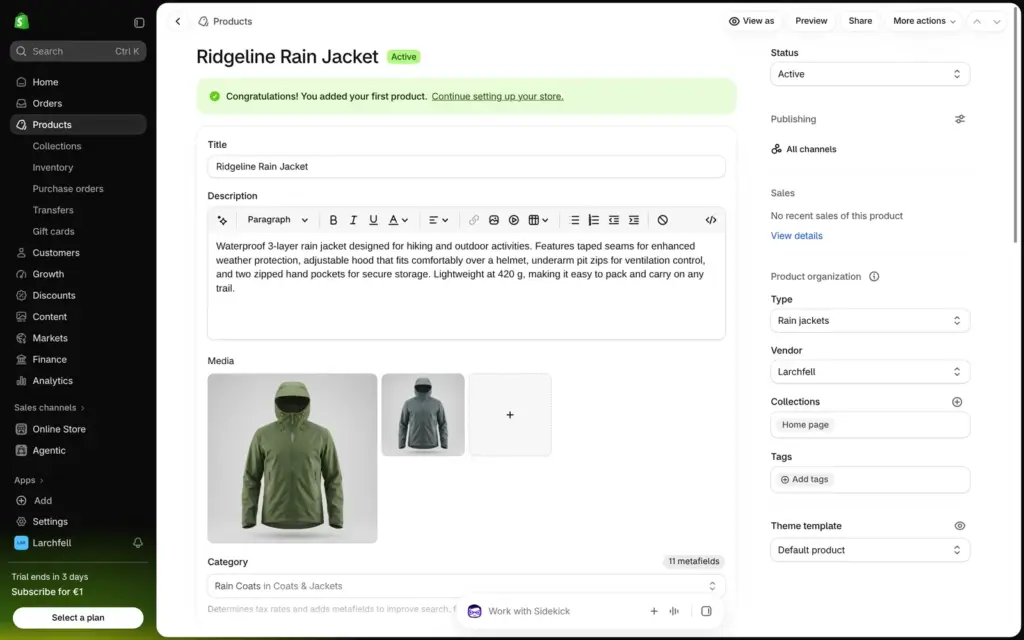Toggle bold formatting in description

click(333, 220)
